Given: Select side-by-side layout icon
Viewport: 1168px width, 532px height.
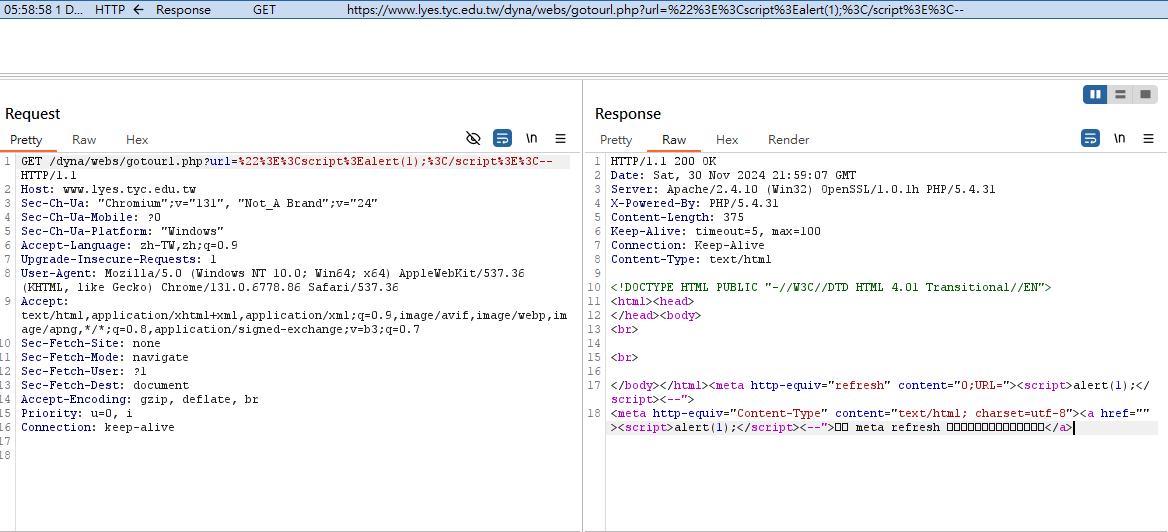Looking at the screenshot, I should 1095,95.
